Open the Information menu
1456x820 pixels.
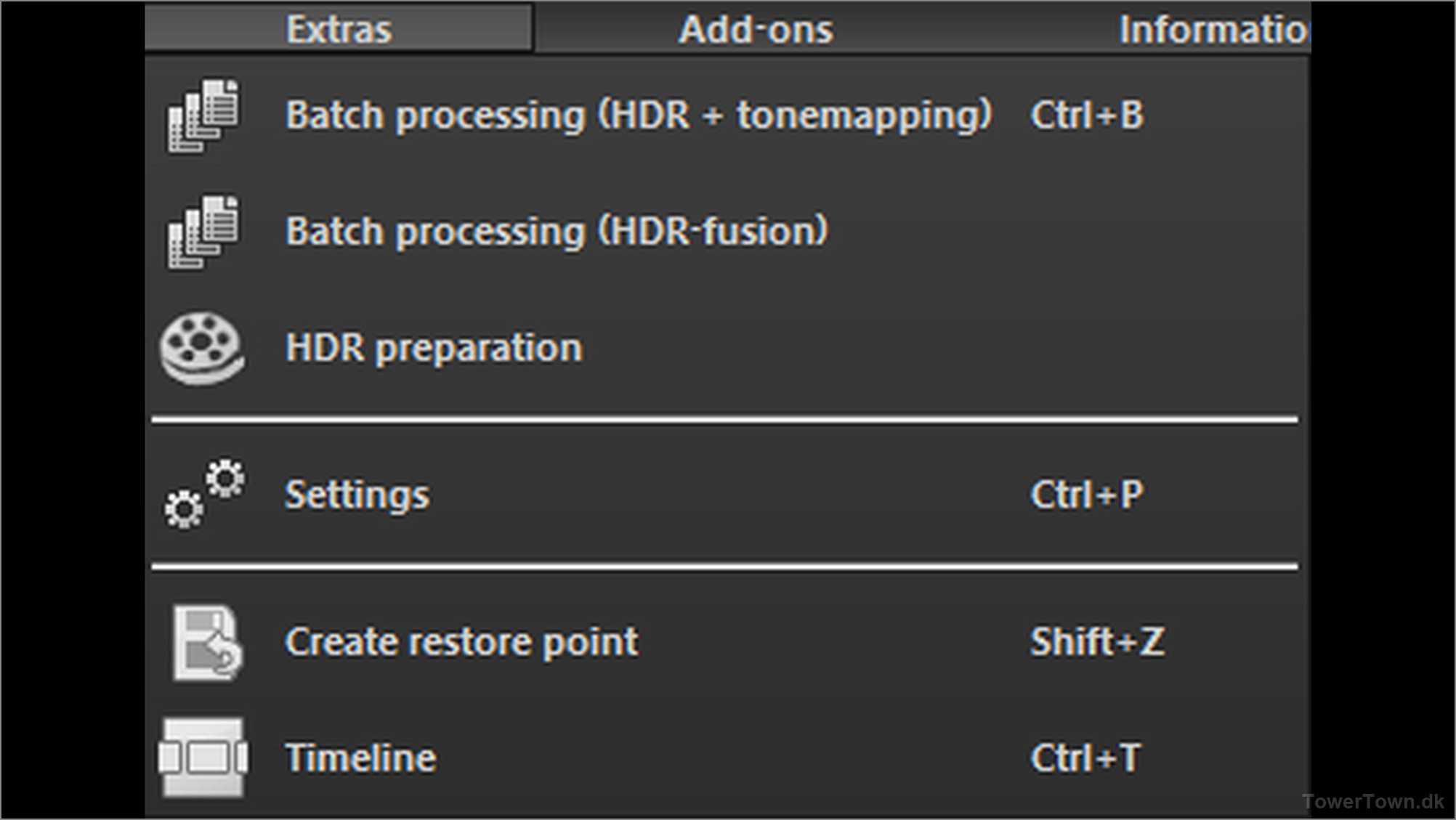point(1212,30)
